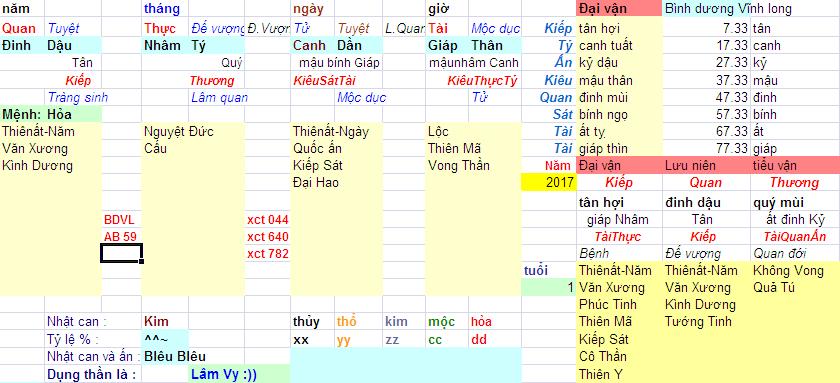Click the xct 044 cell
Screen dimensions: 840x383
pos(267,220)
